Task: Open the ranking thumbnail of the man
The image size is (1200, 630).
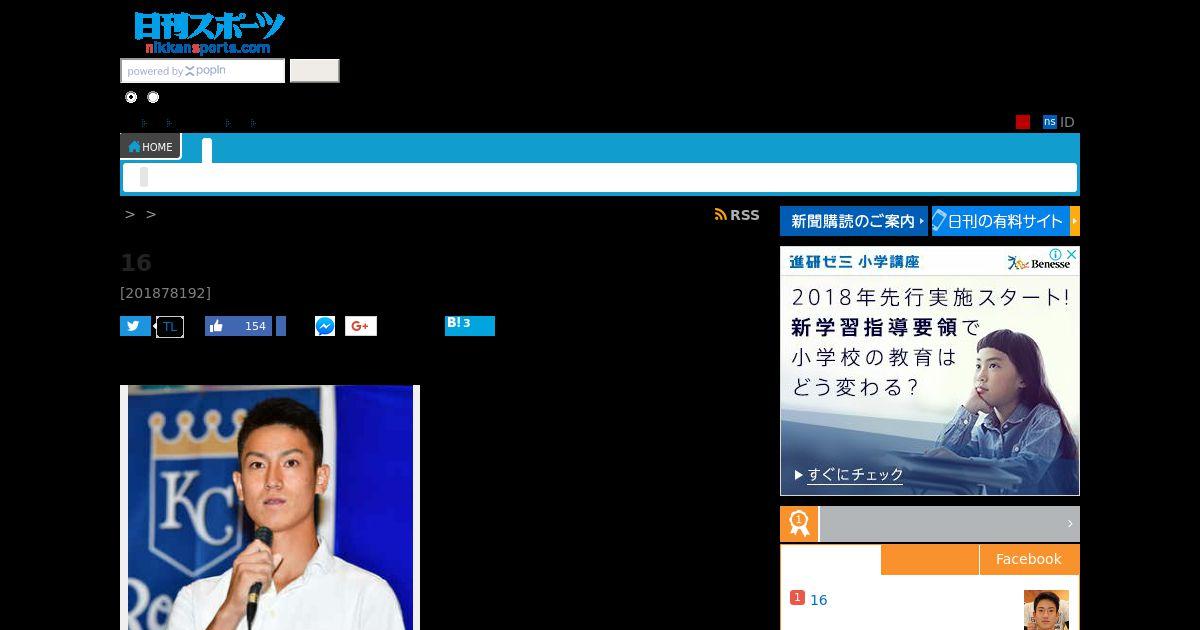Action: (1046, 610)
